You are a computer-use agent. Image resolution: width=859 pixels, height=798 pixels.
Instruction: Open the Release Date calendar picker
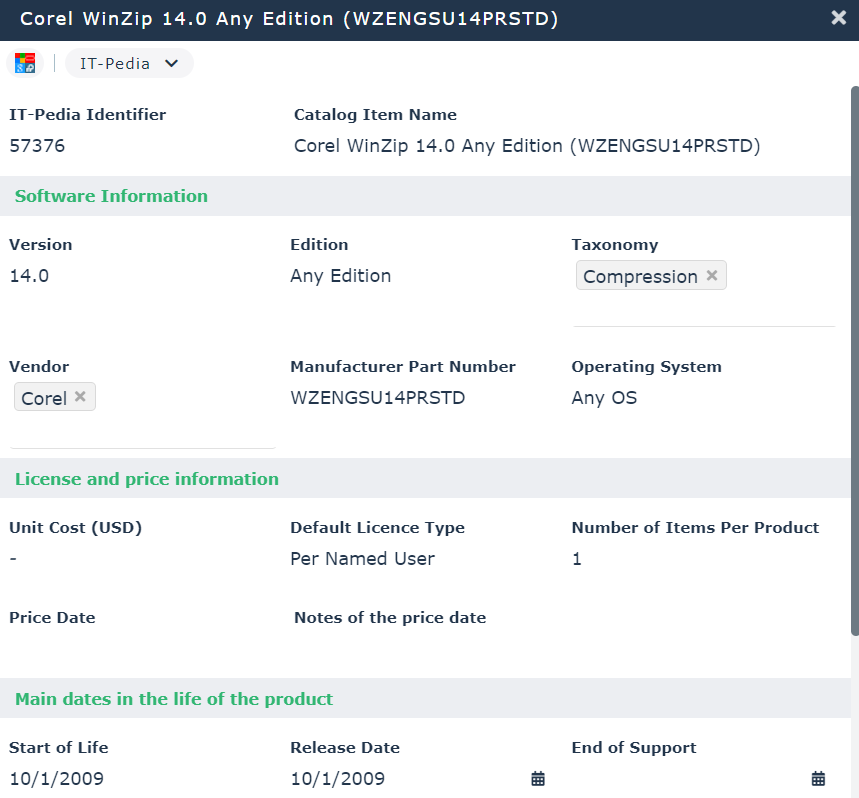[x=537, y=778]
